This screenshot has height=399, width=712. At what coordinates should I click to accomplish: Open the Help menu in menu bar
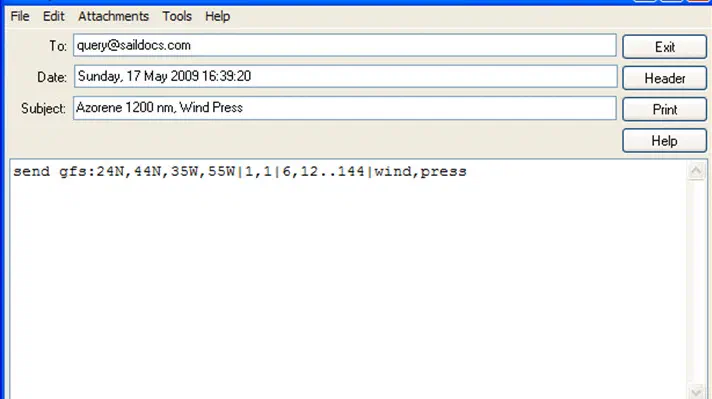(218, 16)
